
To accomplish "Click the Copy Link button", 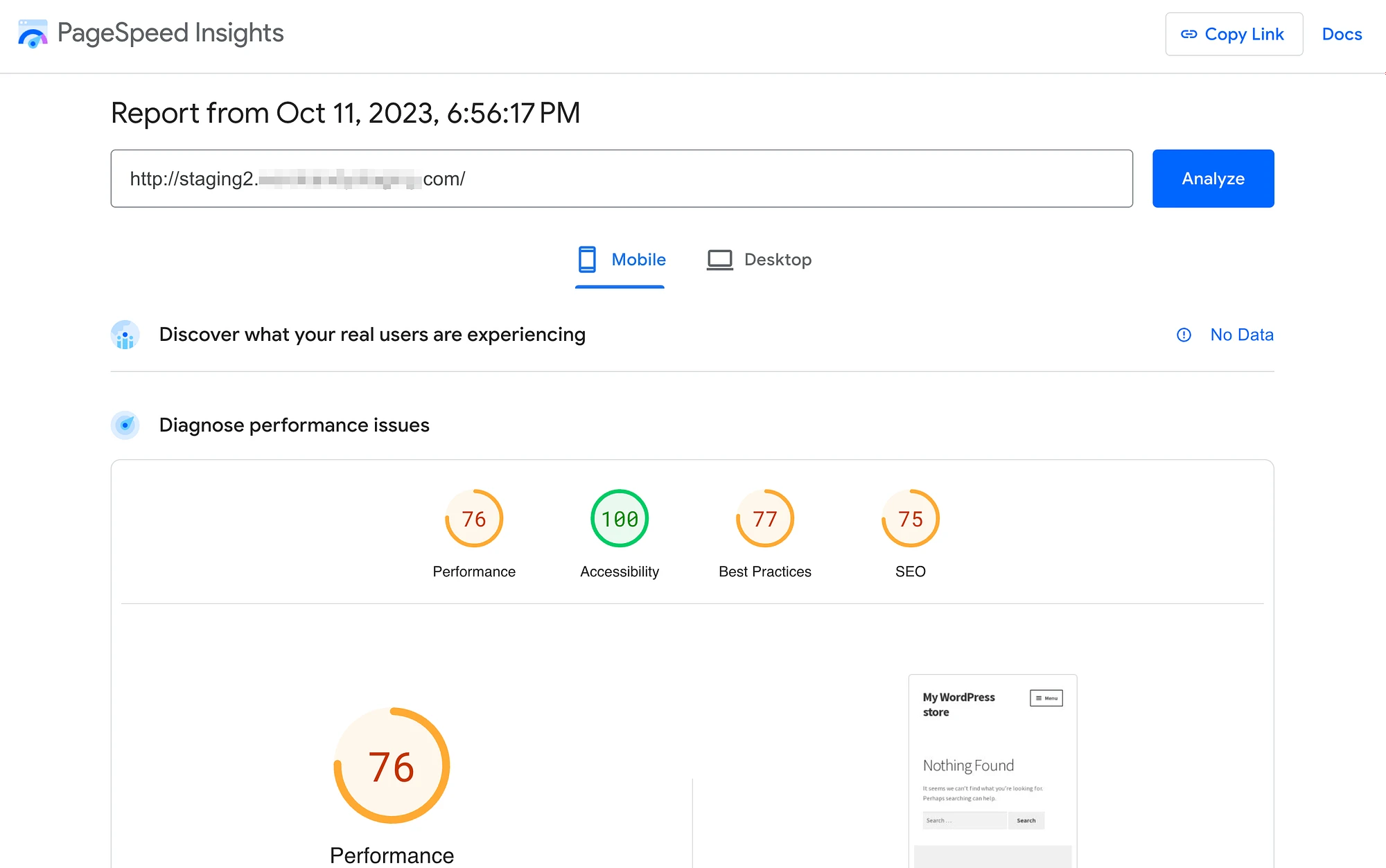I will coord(1233,34).
